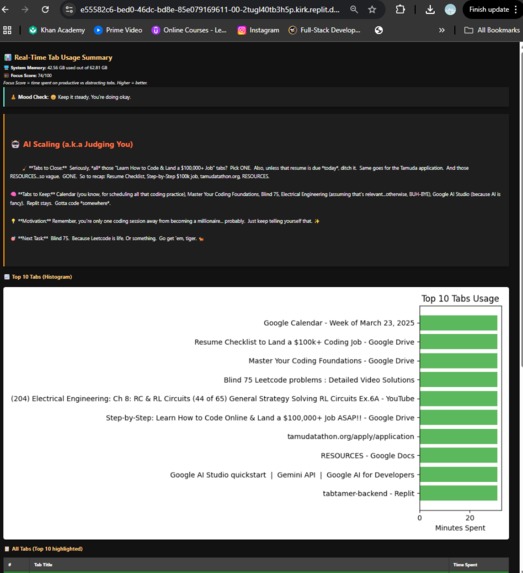This screenshot has height=573, width=523.
Task: Click the browser forward arrow
Action: tap(25, 10)
